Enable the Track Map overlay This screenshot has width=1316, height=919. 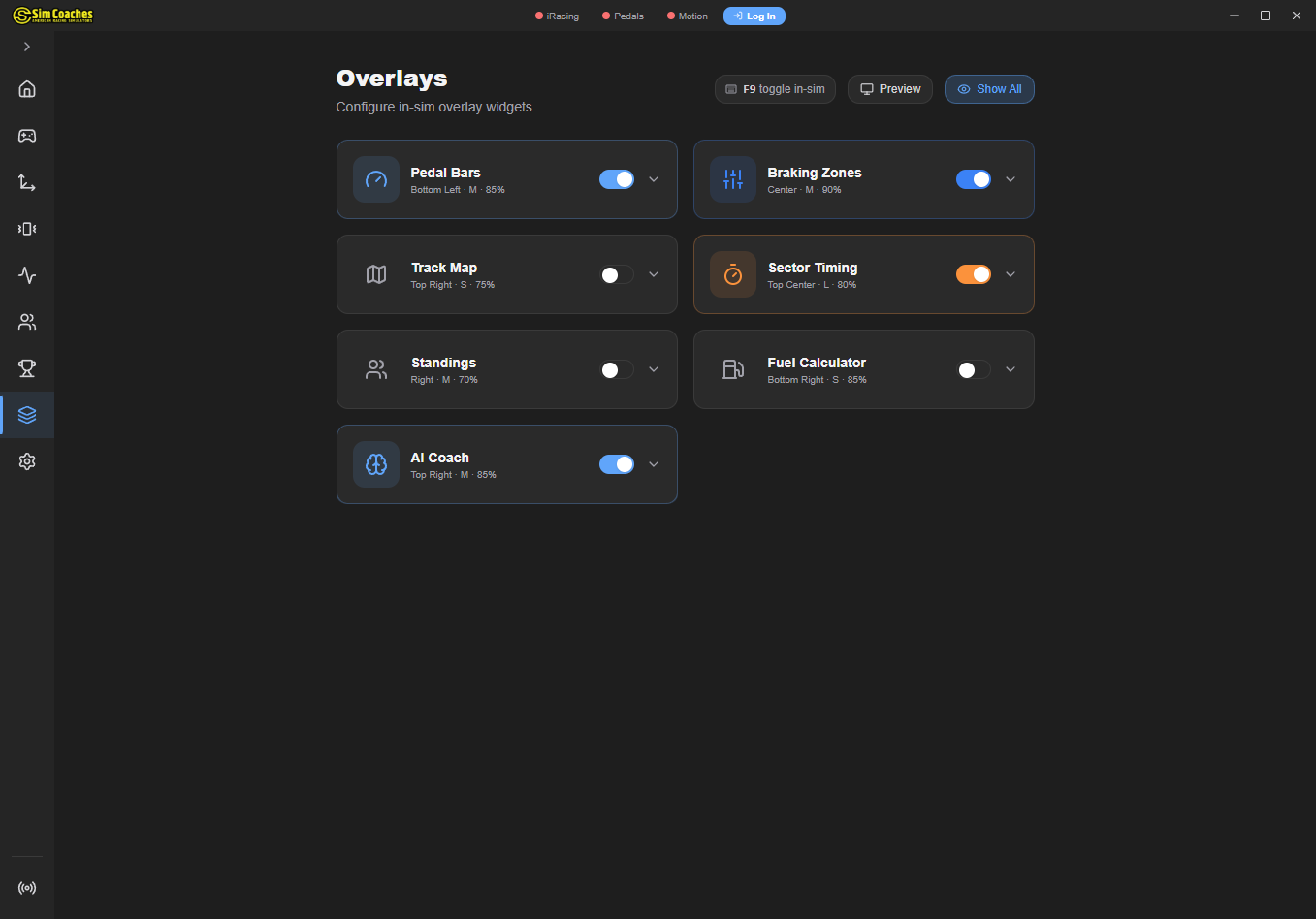[x=616, y=274]
